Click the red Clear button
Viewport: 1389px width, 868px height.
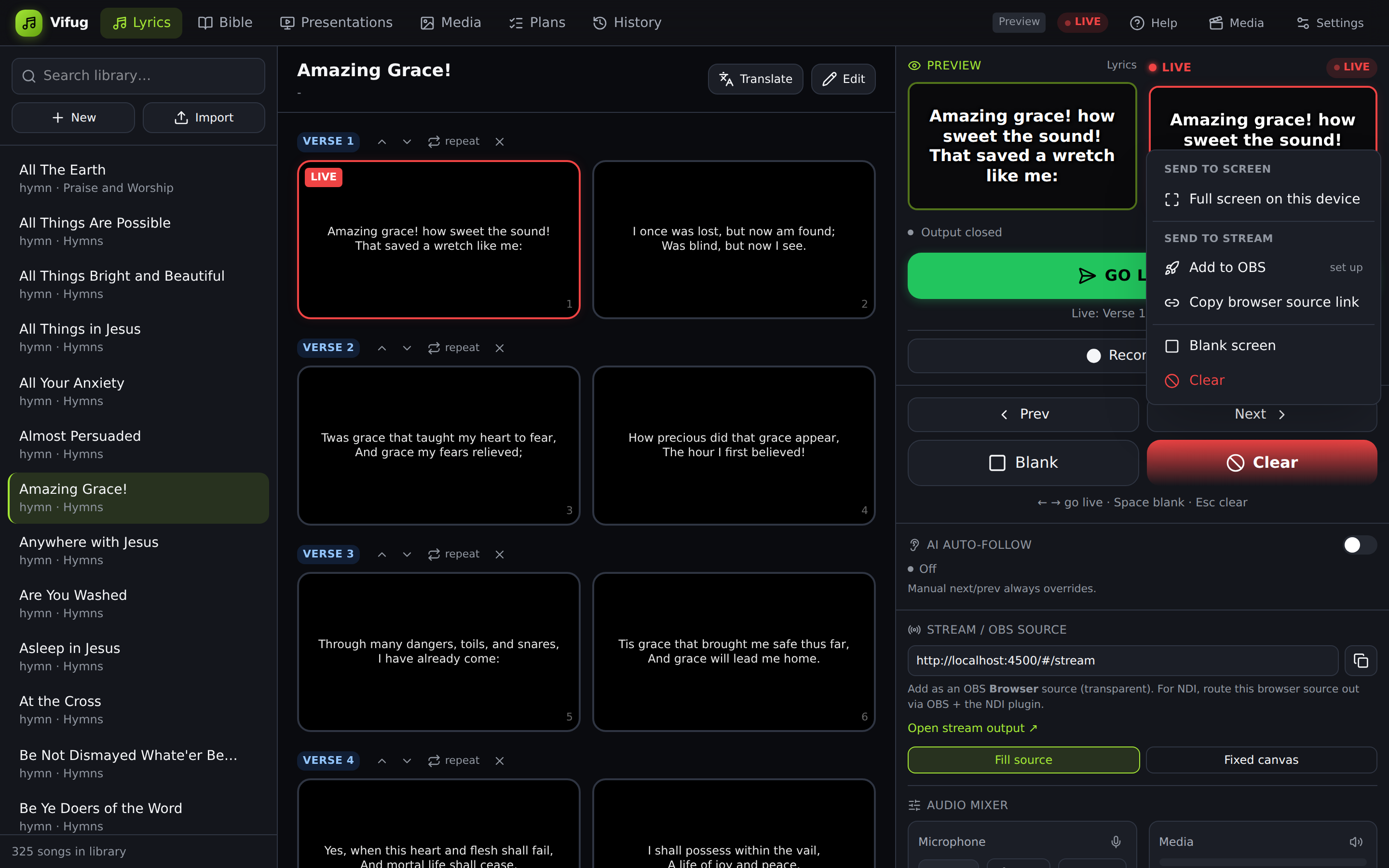[x=1262, y=463]
